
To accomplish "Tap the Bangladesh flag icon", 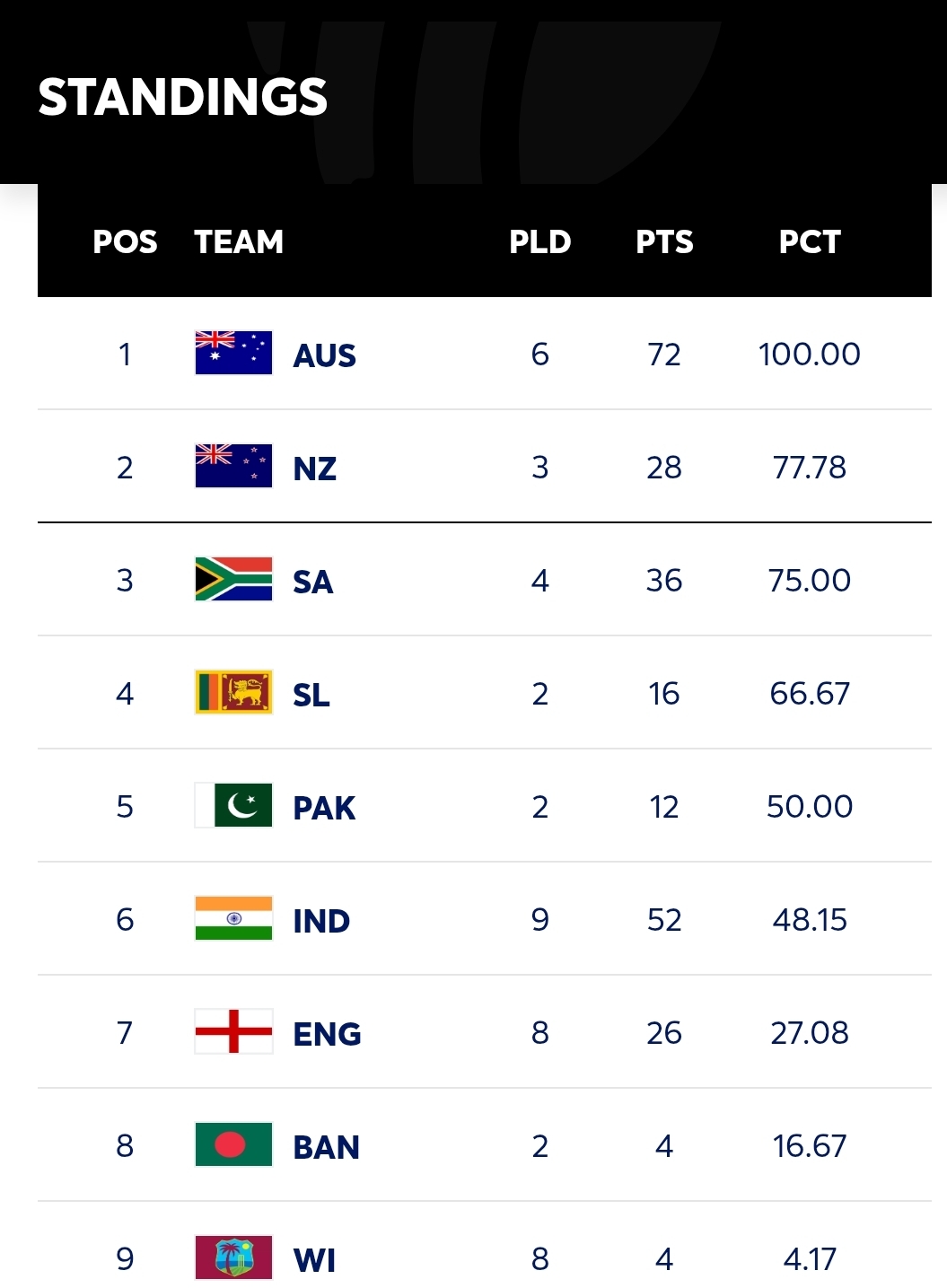I will click(233, 1144).
